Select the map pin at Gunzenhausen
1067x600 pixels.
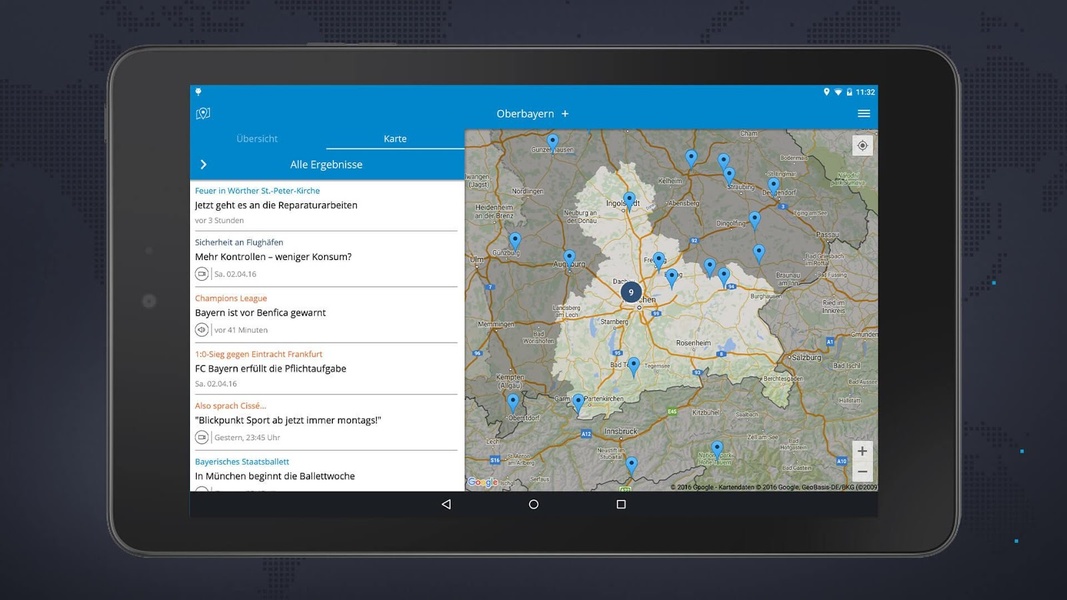point(553,143)
